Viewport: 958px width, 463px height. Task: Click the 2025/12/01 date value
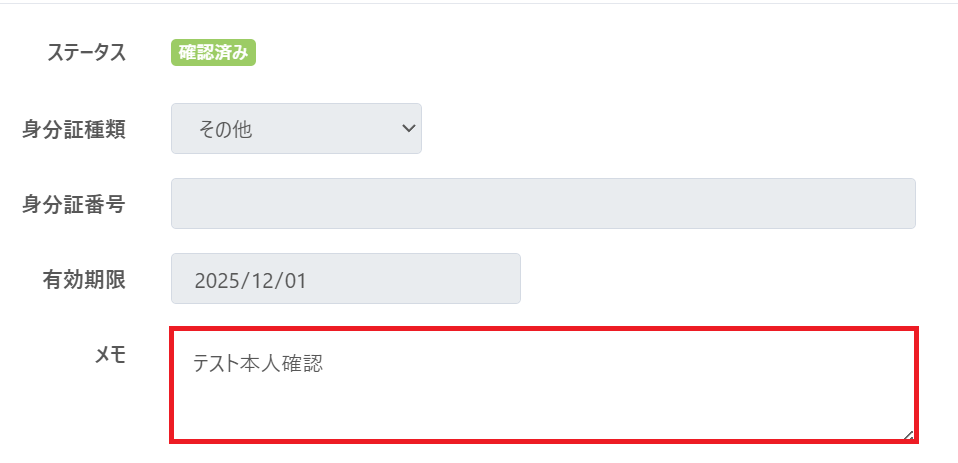250,279
